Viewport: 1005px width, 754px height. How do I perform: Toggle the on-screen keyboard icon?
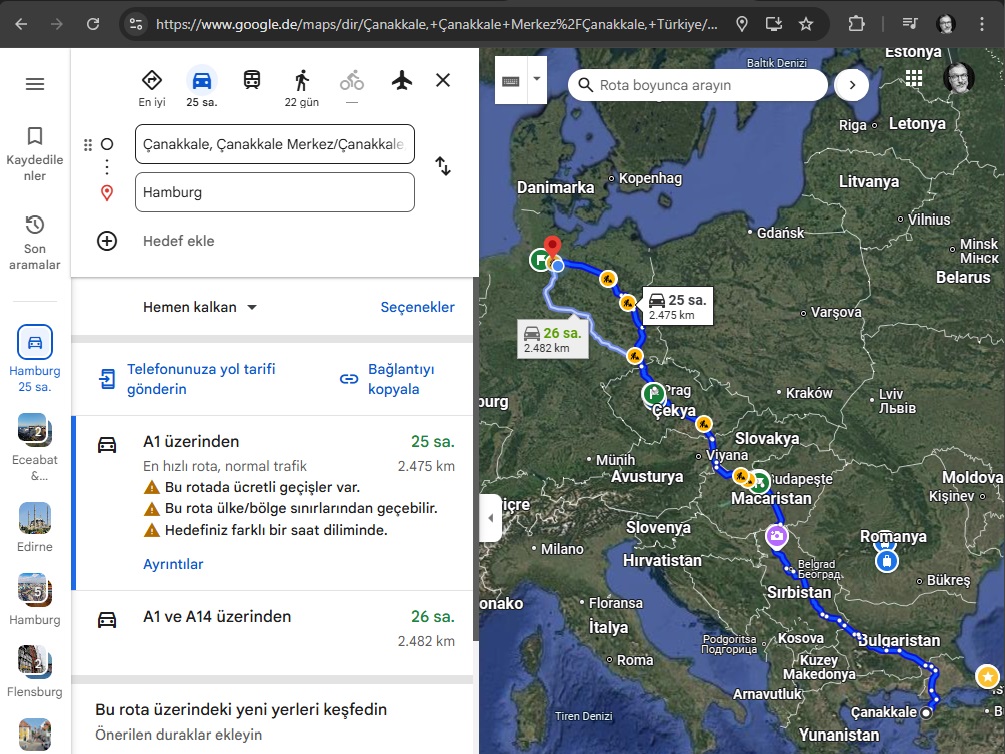click(511, 80)
